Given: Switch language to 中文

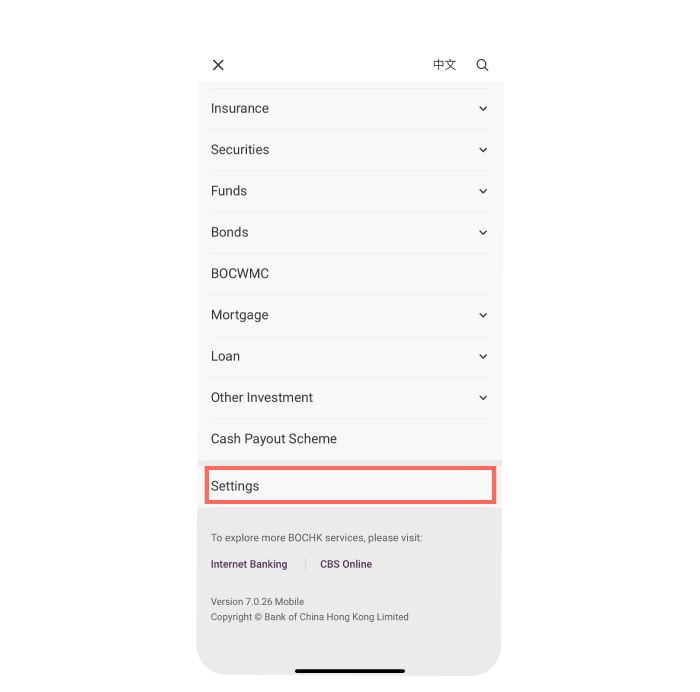Looking at the screenshot, I should tap(445, 65).
